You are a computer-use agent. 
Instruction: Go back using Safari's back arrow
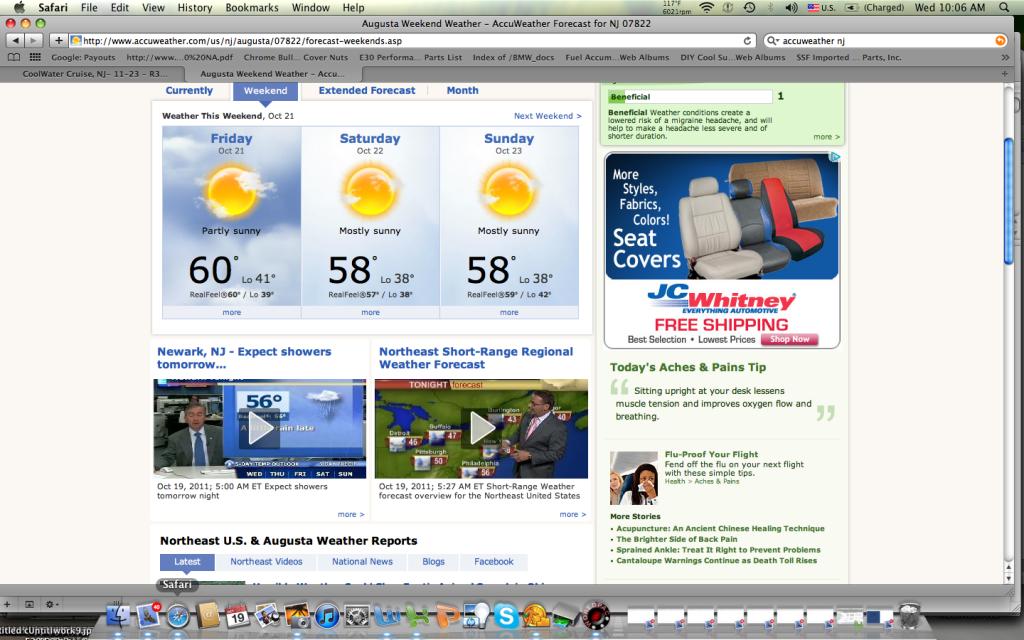tap(14, 40)
